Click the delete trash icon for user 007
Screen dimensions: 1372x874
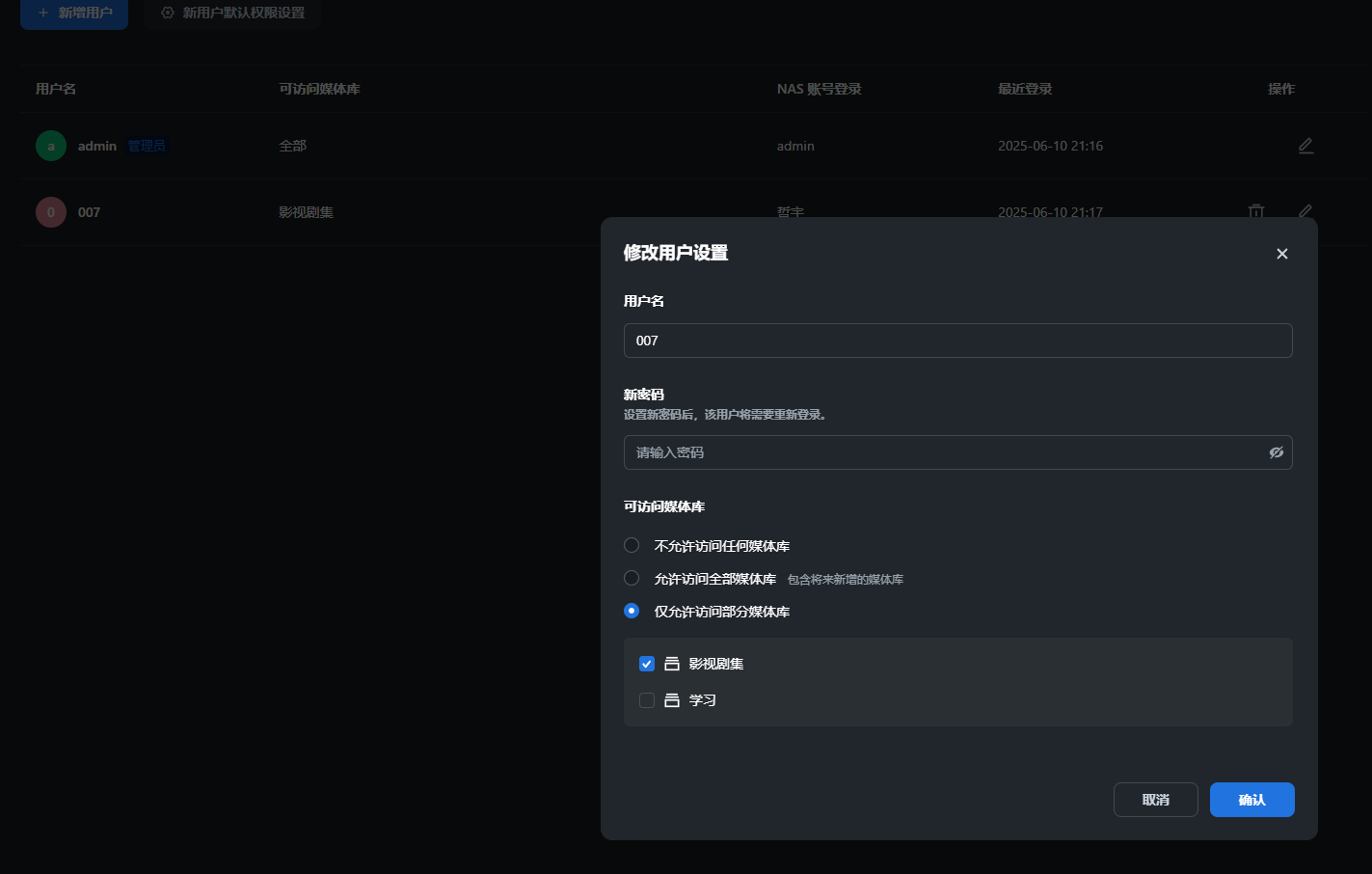pos(1256,210)
